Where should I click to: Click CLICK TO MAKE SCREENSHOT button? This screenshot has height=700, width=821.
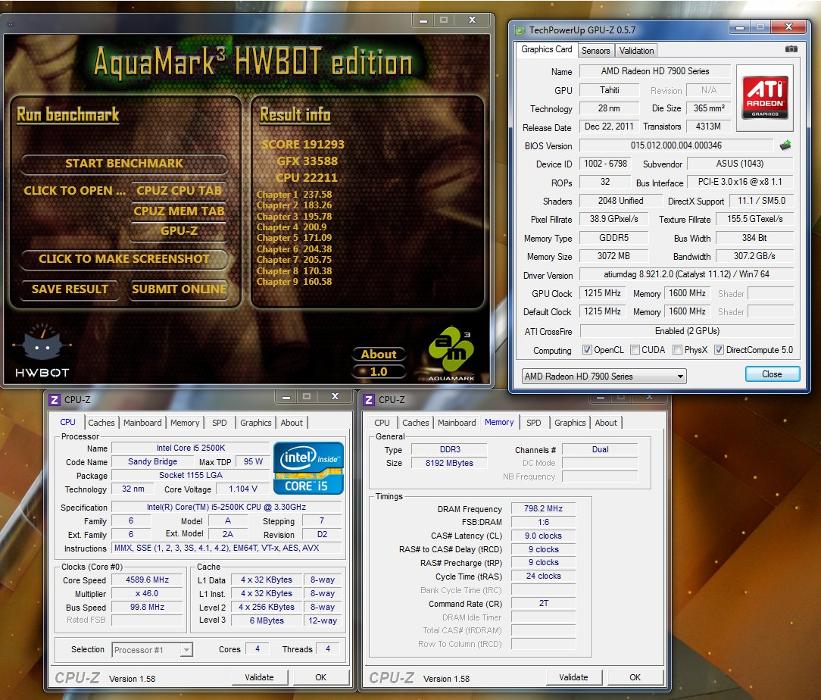pyautogui.click(x=124, y=259)
